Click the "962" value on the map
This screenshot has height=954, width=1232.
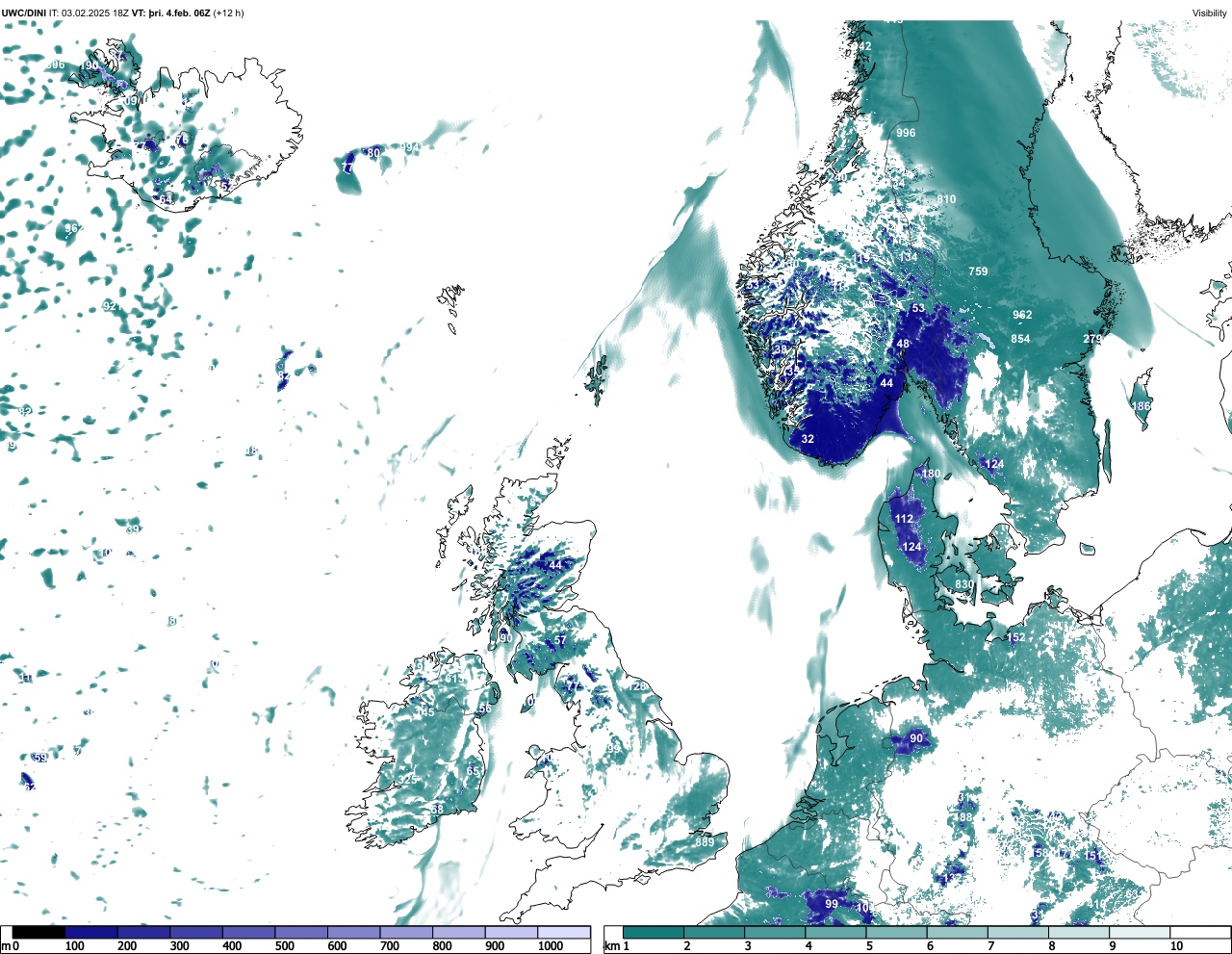click(x=1022, y=315)
